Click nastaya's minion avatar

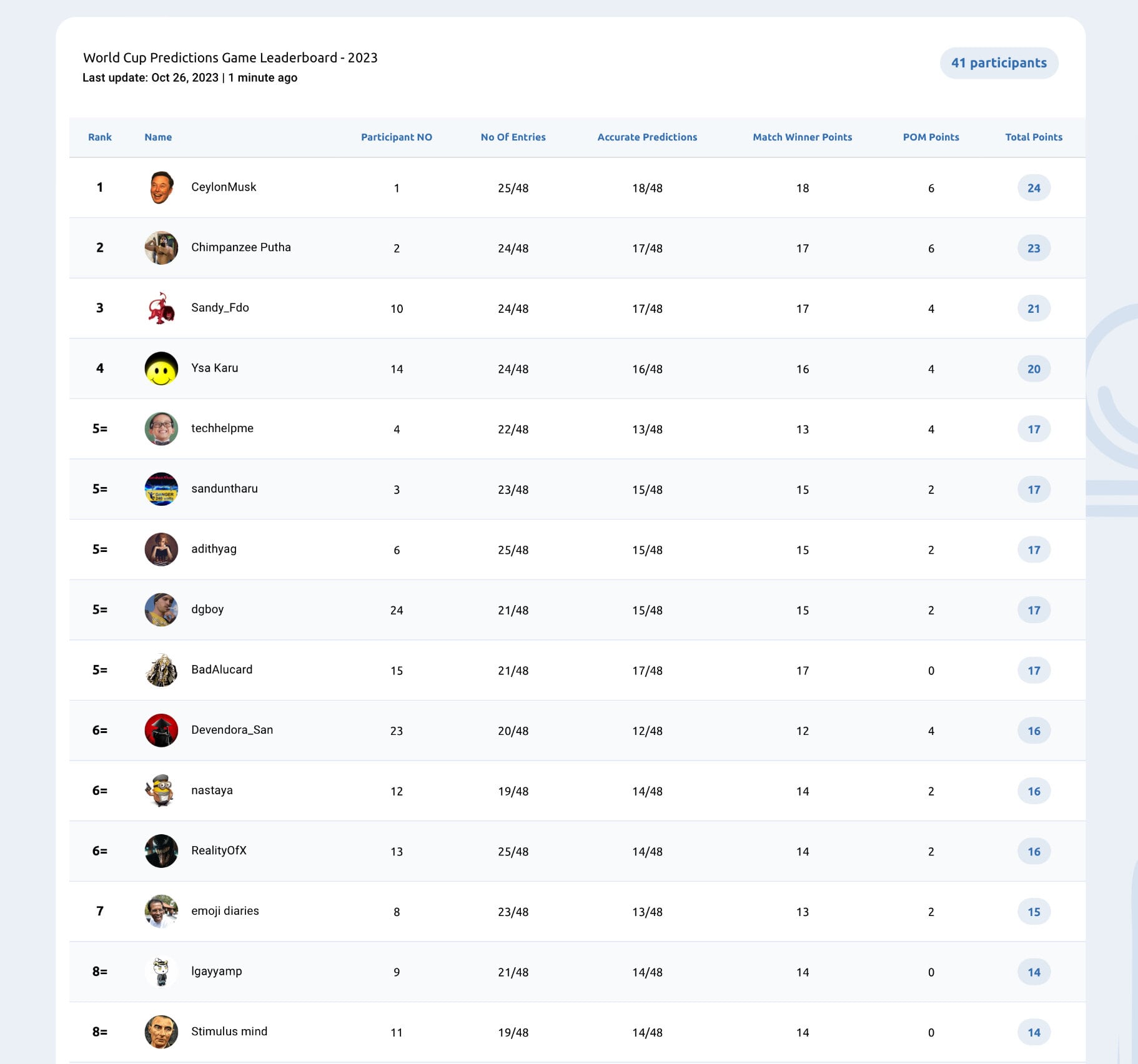point(161,791)
